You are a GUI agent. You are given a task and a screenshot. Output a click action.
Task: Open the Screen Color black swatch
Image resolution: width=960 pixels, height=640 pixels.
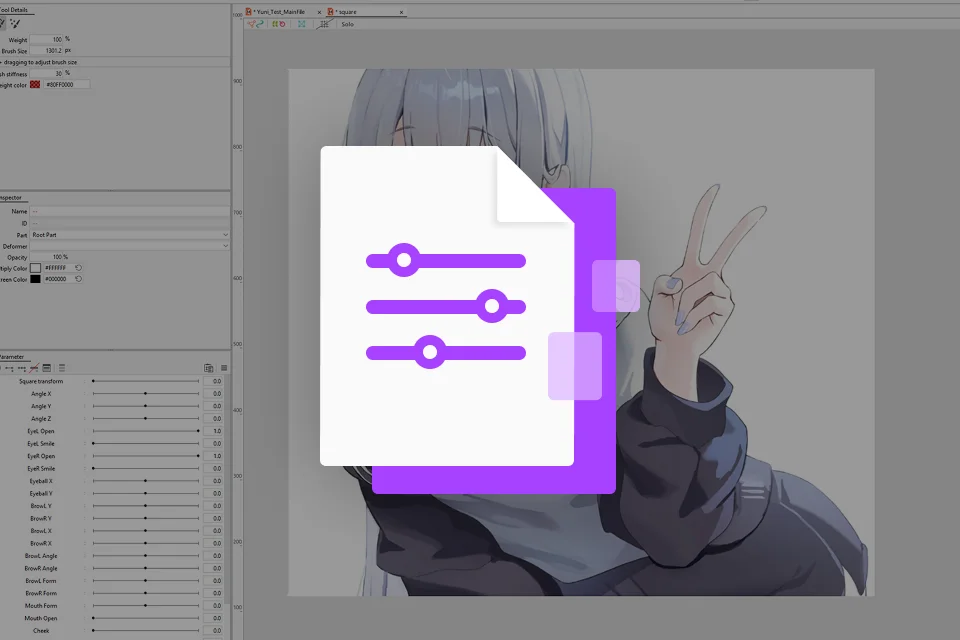[x=36, y=279]
